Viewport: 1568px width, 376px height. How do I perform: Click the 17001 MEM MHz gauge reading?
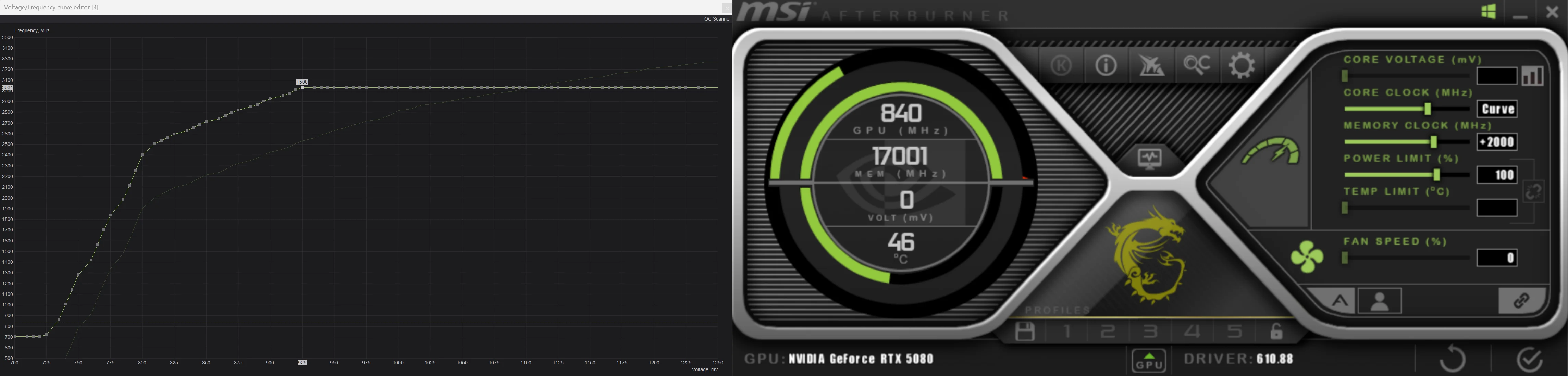[x=900, y=156]
